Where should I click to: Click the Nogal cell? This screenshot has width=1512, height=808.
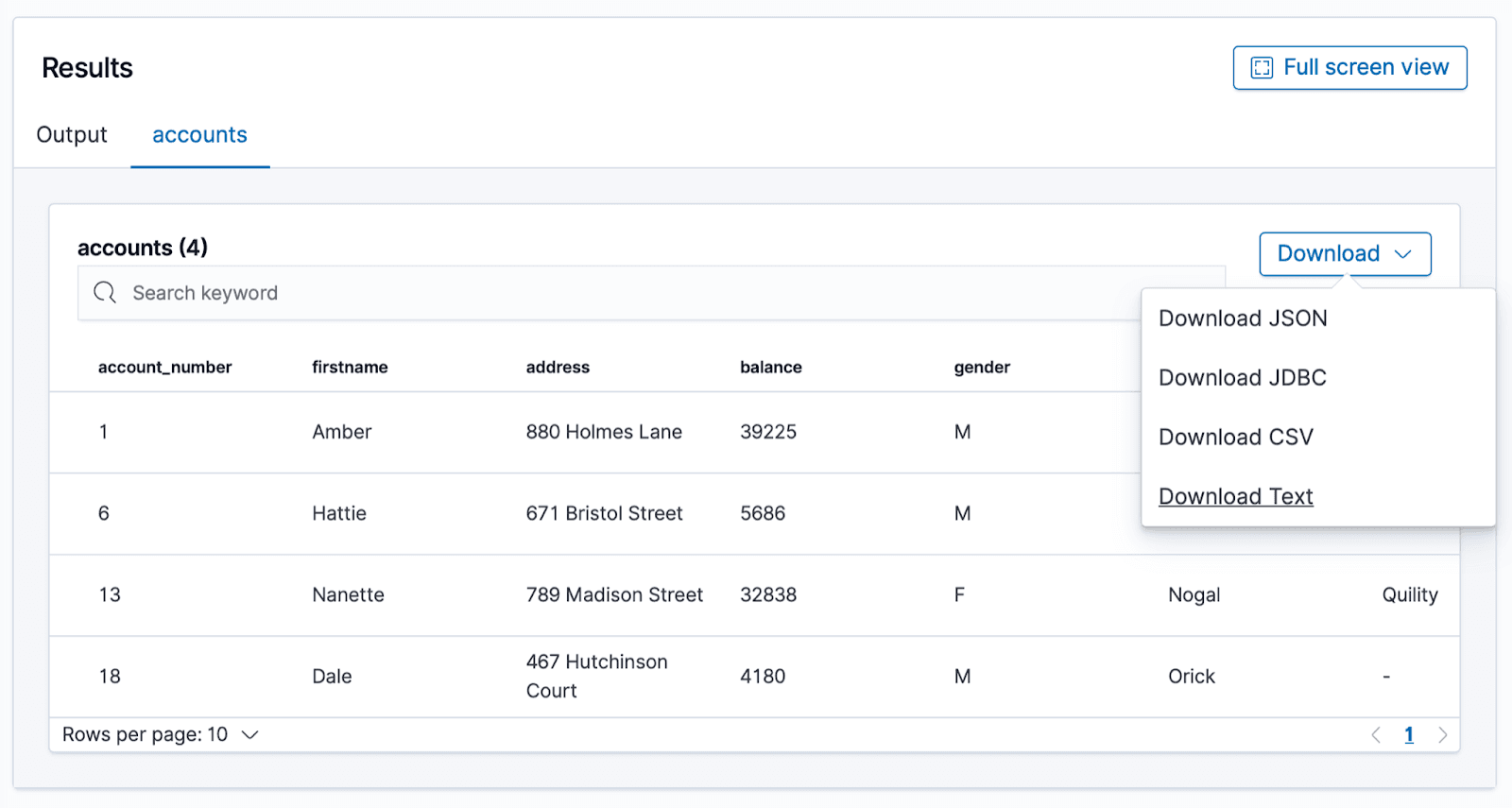(1194, 595)
